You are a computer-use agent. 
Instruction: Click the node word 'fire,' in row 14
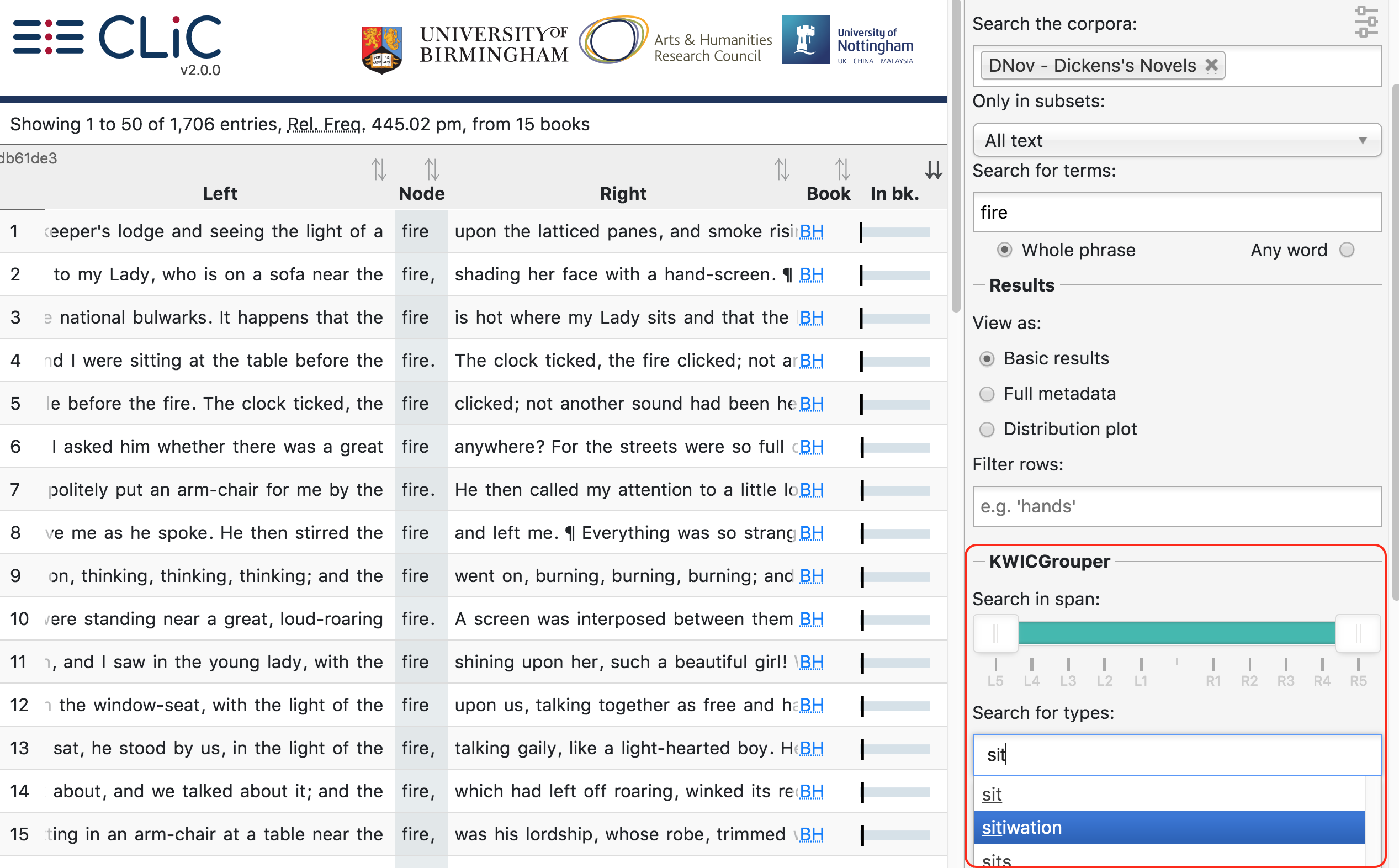[x=418, y=791]
